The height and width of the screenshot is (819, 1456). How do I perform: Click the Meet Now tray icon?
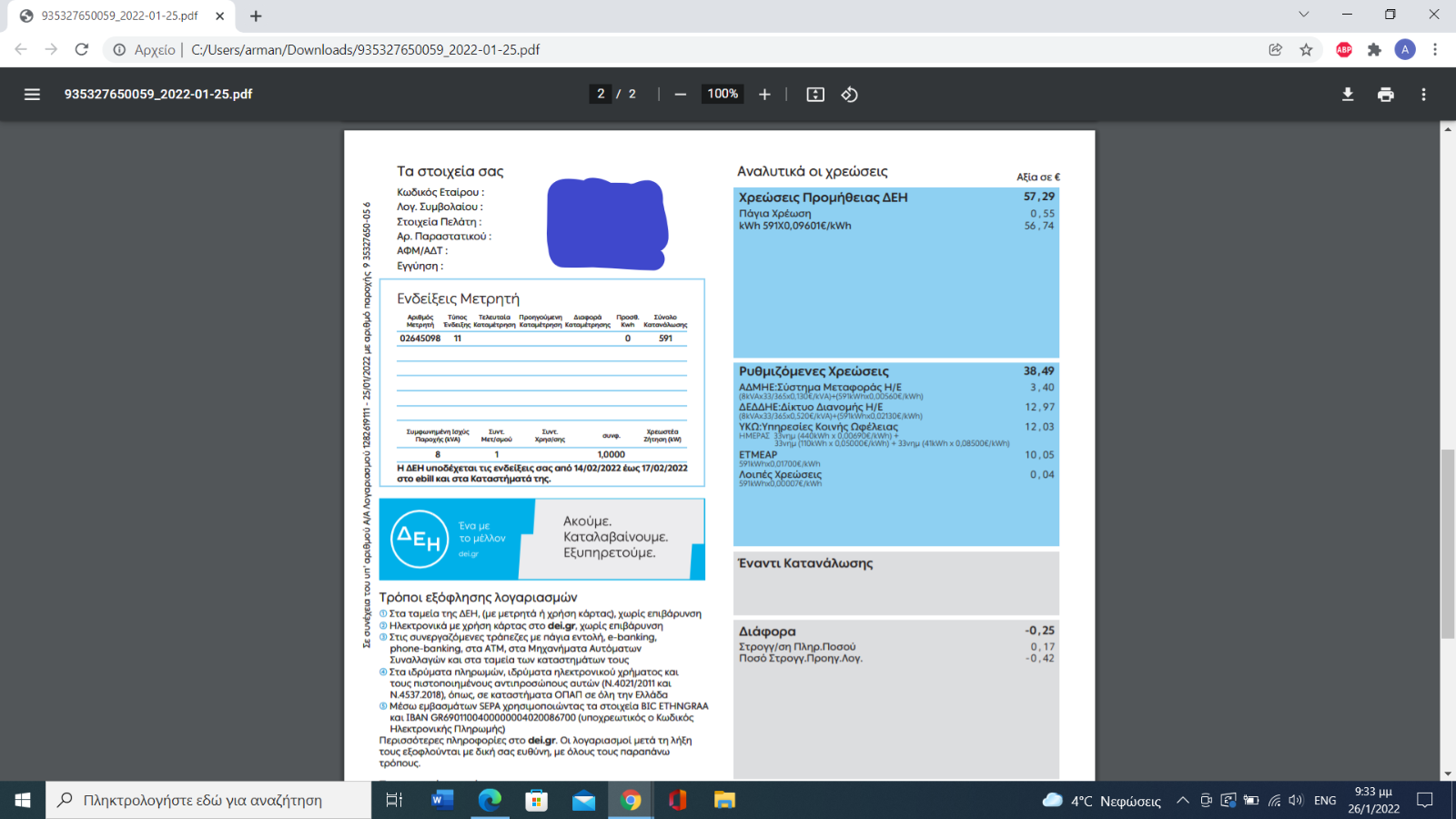tap(1206, 801)
